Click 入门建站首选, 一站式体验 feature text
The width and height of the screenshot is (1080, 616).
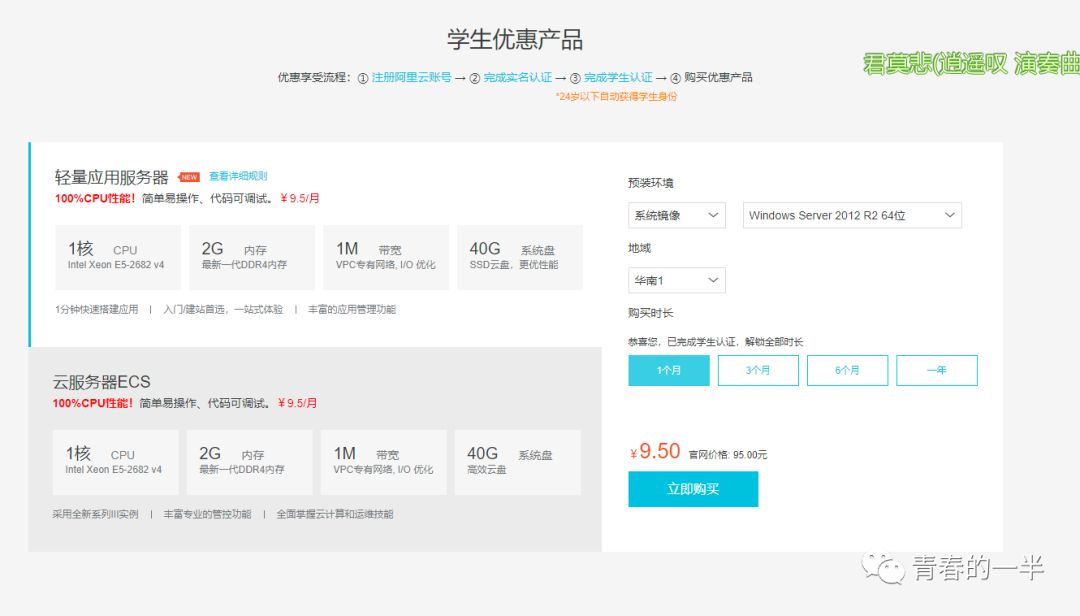tap(223, 309)
